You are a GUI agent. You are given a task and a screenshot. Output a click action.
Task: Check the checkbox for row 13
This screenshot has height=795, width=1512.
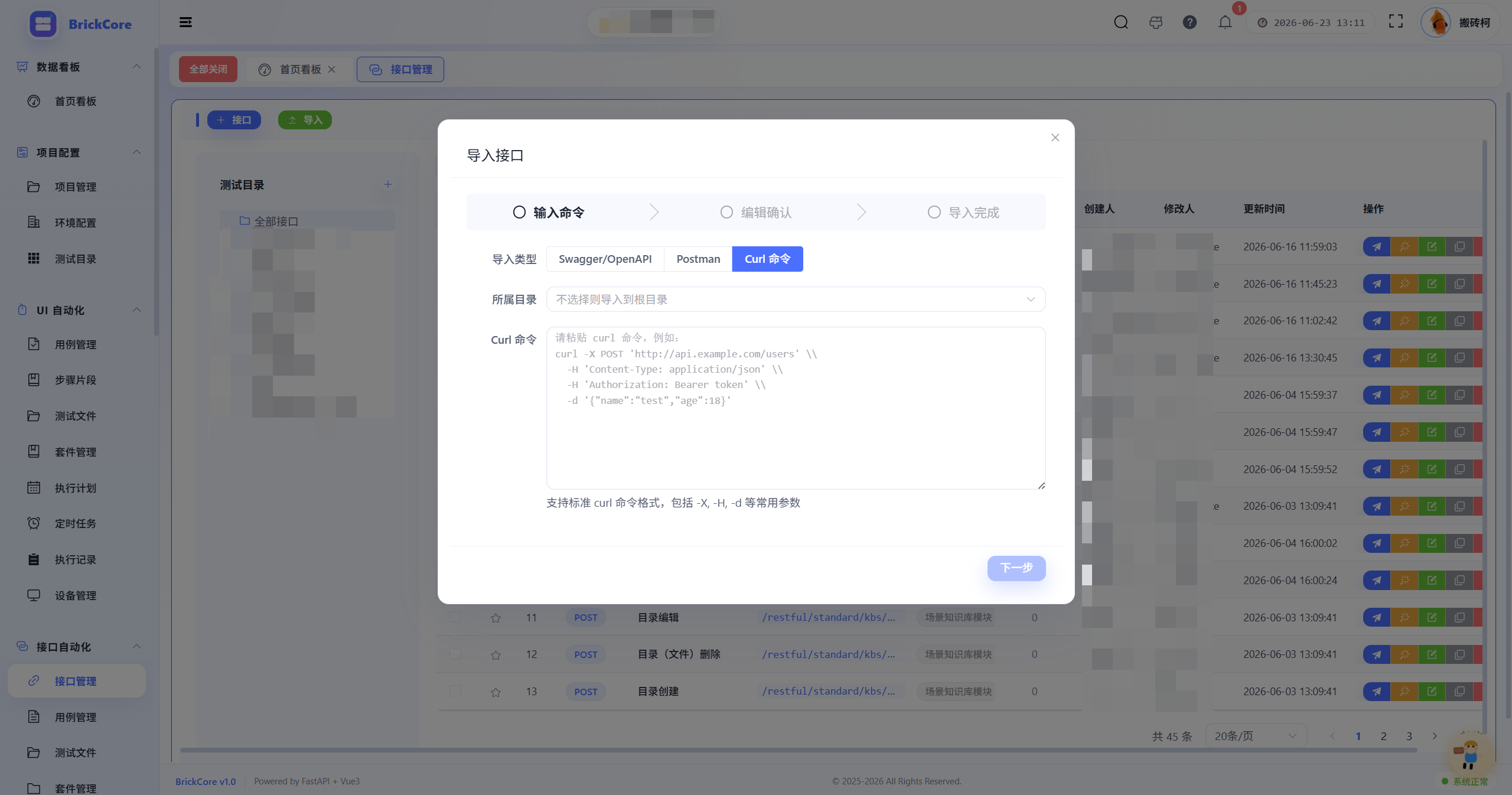(455, 691)
